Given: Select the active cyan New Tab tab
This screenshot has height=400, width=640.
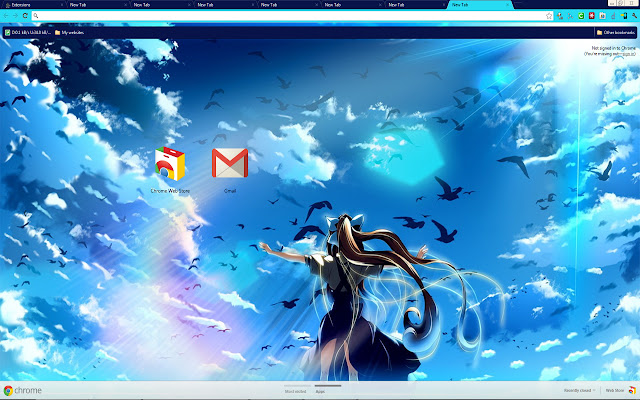Looking at the screenshot, I should click(480, 5).
